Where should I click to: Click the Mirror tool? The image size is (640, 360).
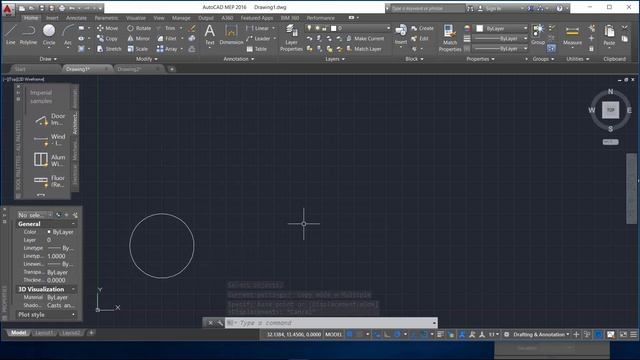(138, 38)
